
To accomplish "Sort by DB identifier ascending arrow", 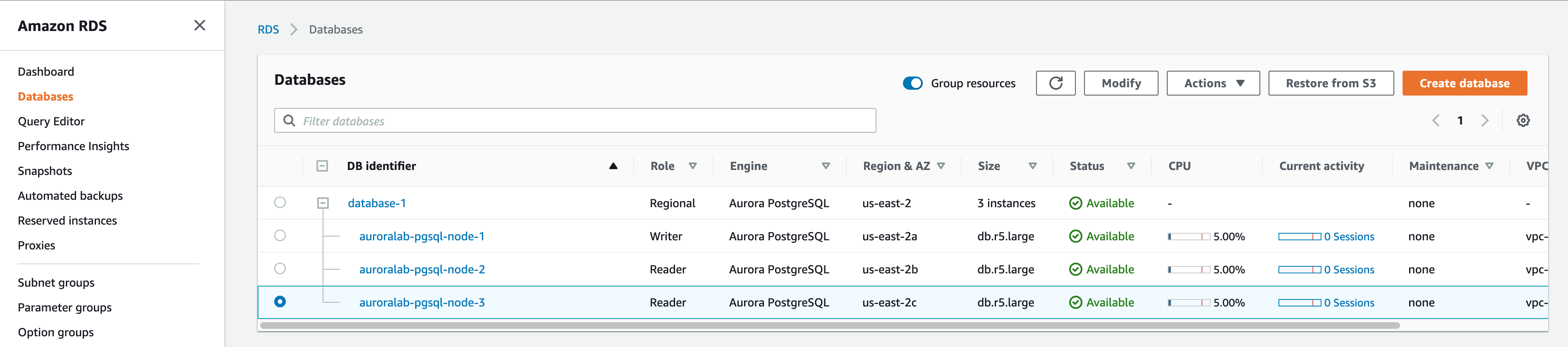I will [613, 166].
